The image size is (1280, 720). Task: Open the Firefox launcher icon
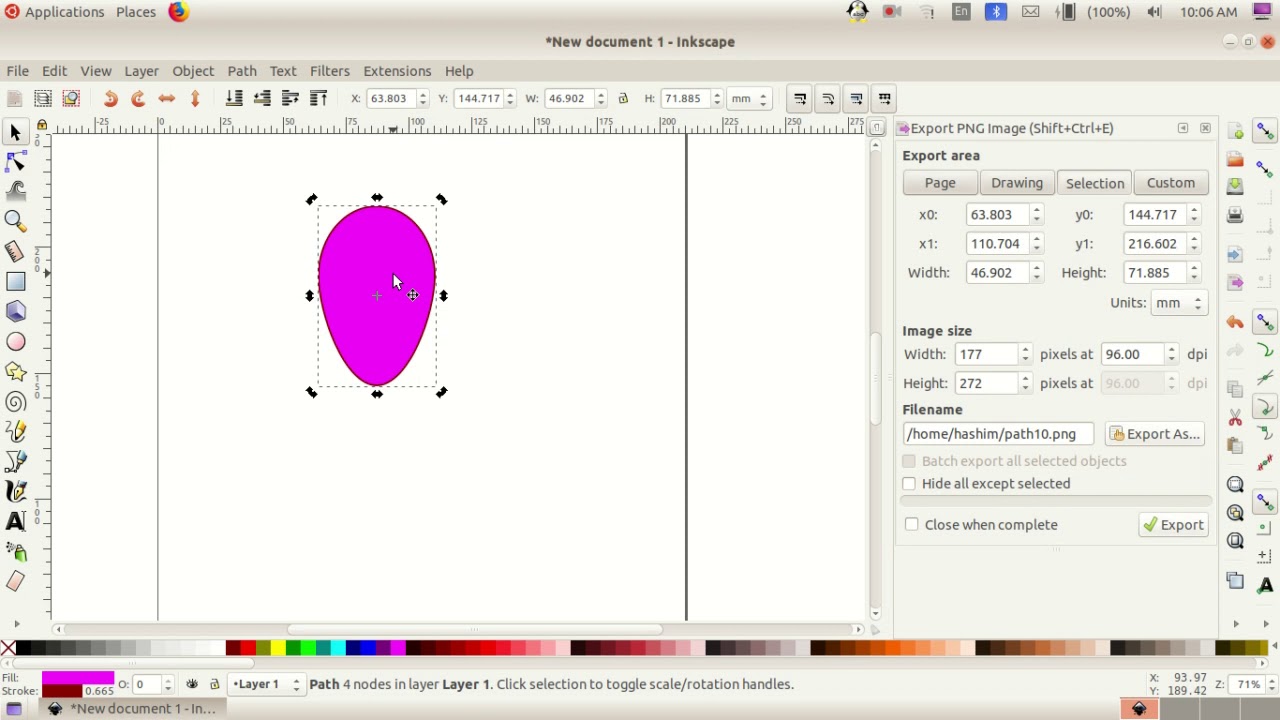coord(179,12)
